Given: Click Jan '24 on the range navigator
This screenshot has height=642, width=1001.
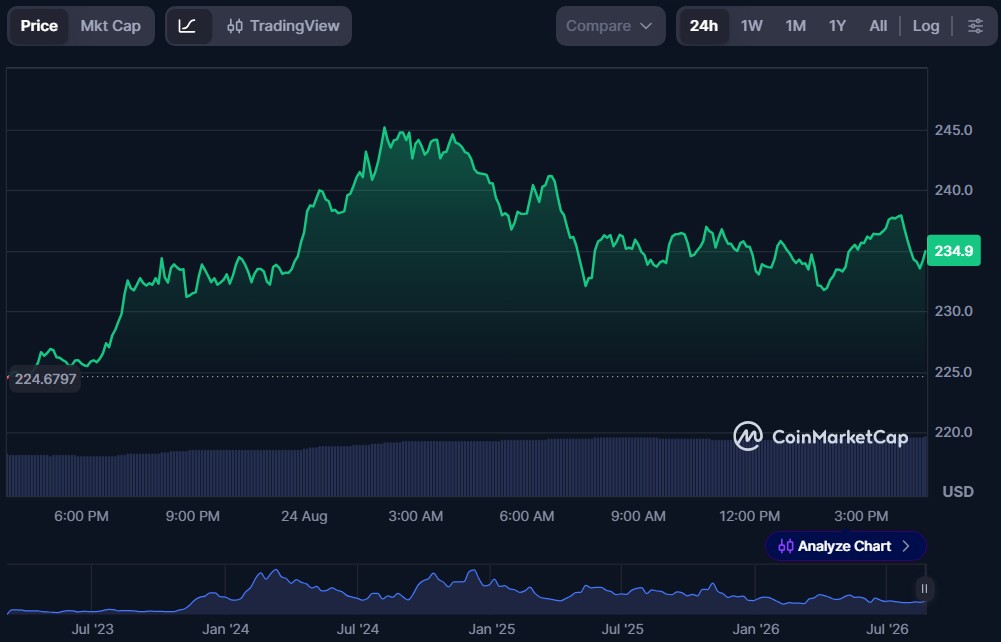Looking at the screenshot, I should pos(225,629).
